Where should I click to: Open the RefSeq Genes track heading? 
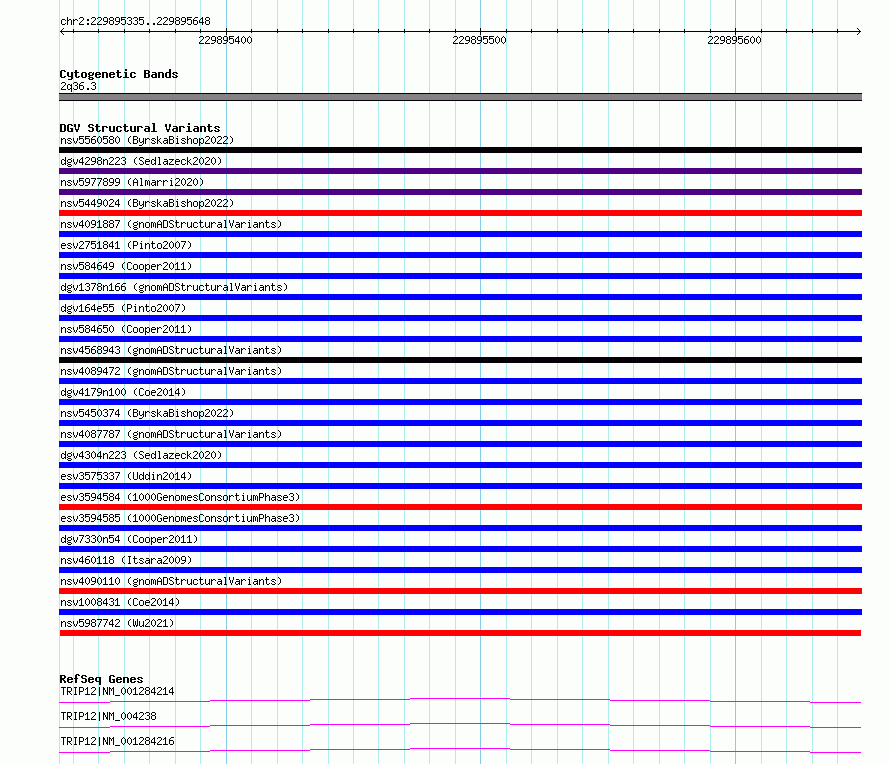[101, 679]
